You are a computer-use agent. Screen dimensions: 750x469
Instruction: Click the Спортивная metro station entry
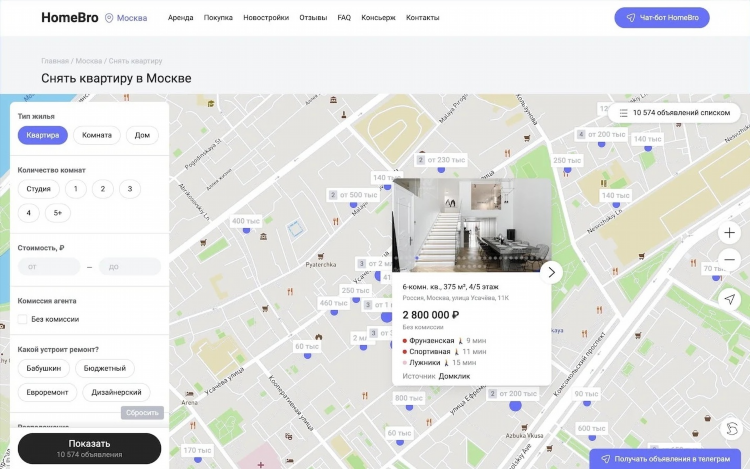tap(444, 352)
